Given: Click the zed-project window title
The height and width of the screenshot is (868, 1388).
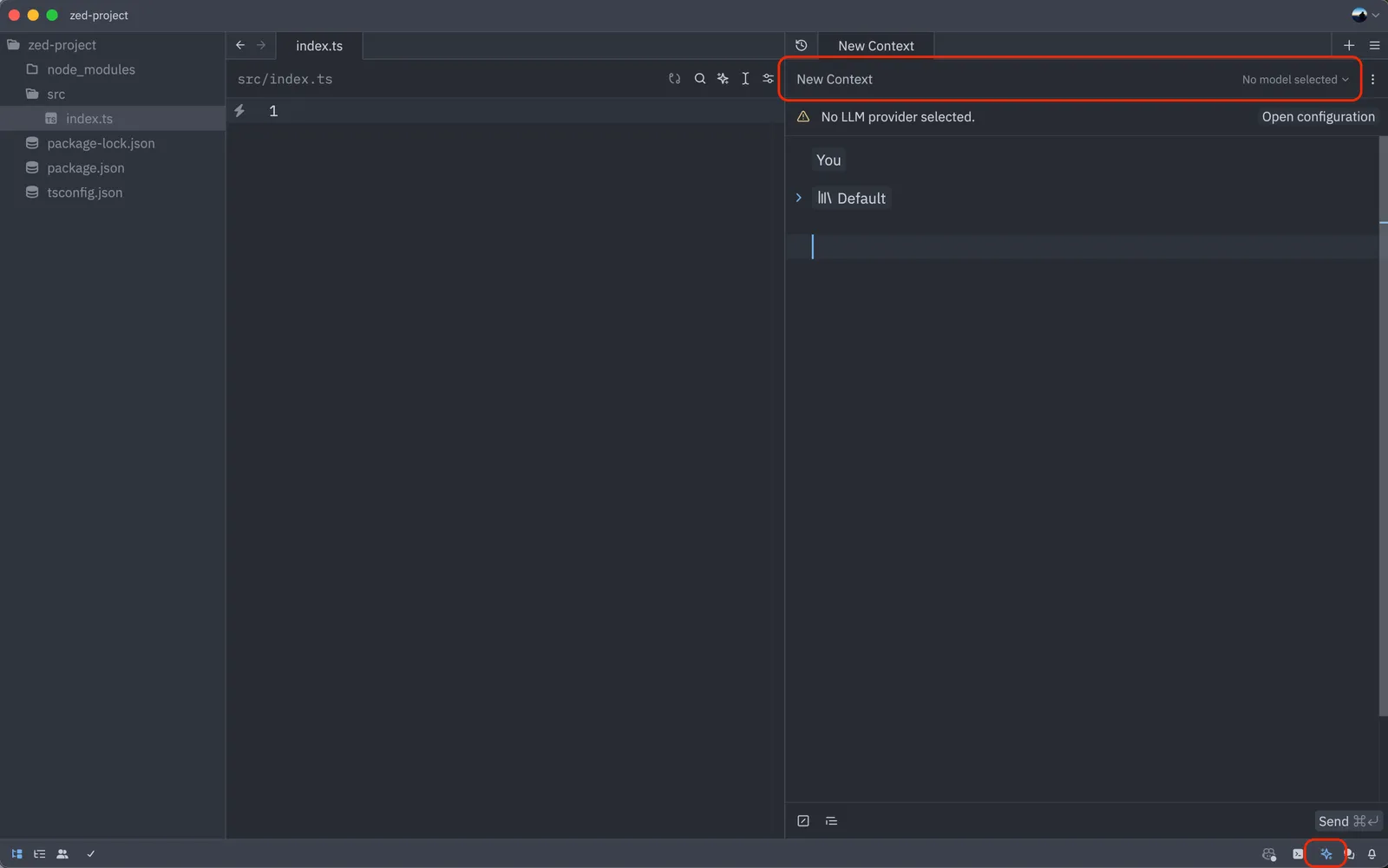Looking at the screenshot, I should pos(99,16).
